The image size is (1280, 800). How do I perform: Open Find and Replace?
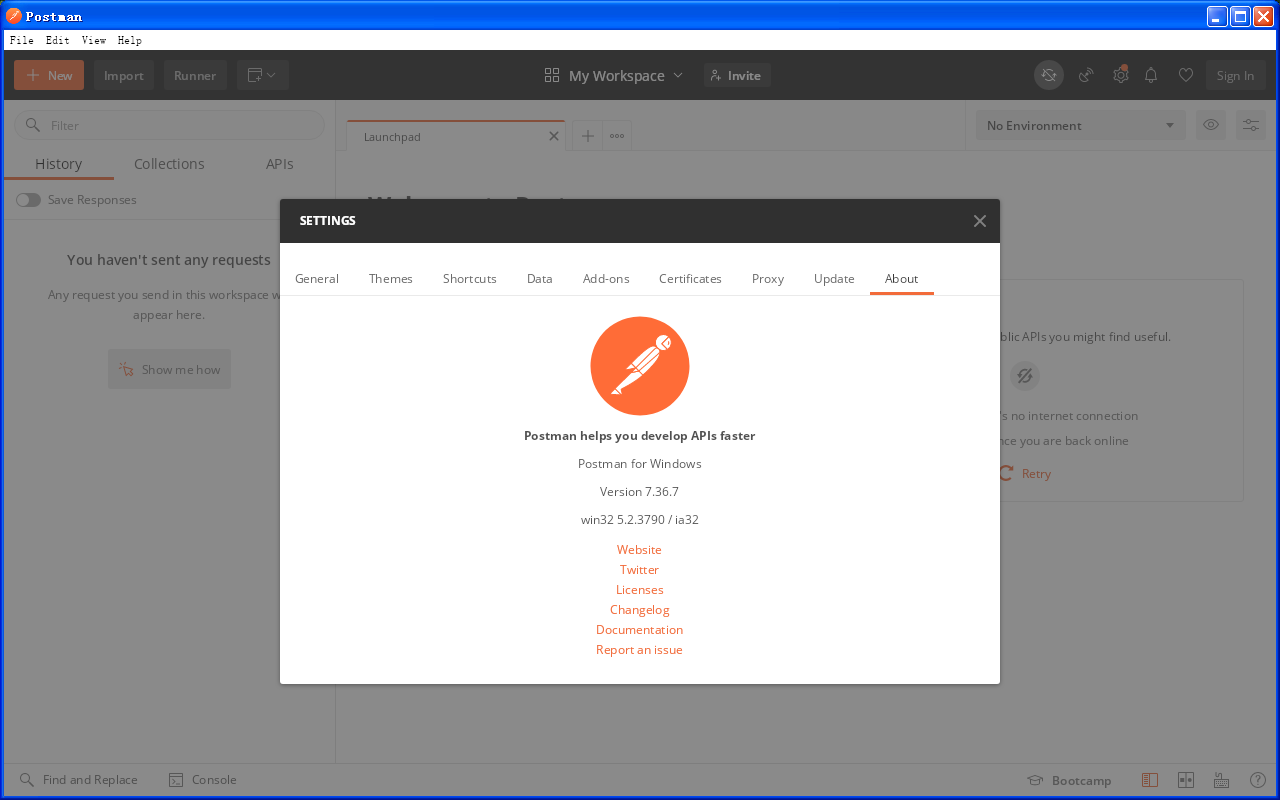coord(79,780)
